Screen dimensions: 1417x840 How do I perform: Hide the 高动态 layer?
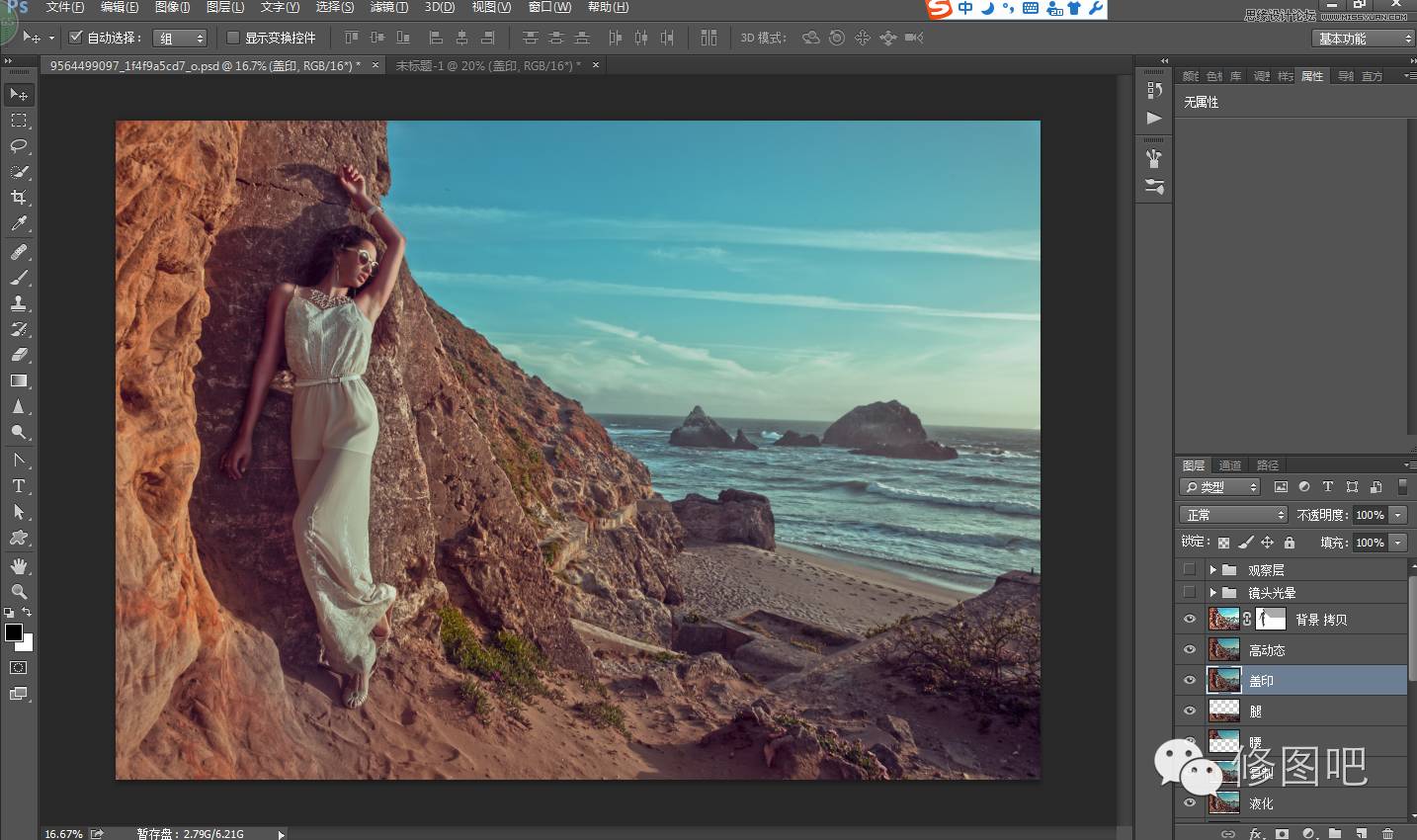pos(1189,650)
